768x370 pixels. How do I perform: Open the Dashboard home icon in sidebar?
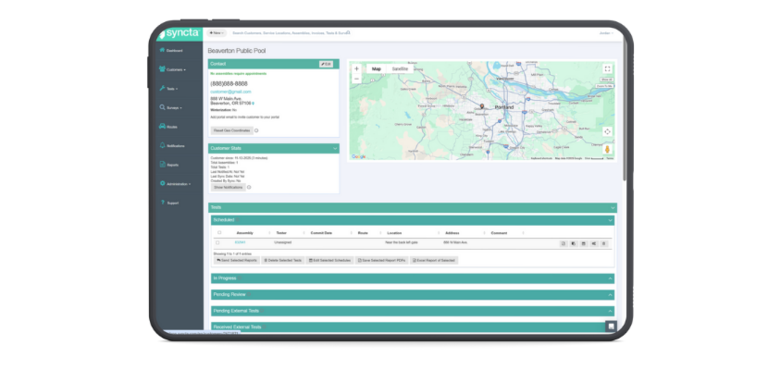(162, 50)
